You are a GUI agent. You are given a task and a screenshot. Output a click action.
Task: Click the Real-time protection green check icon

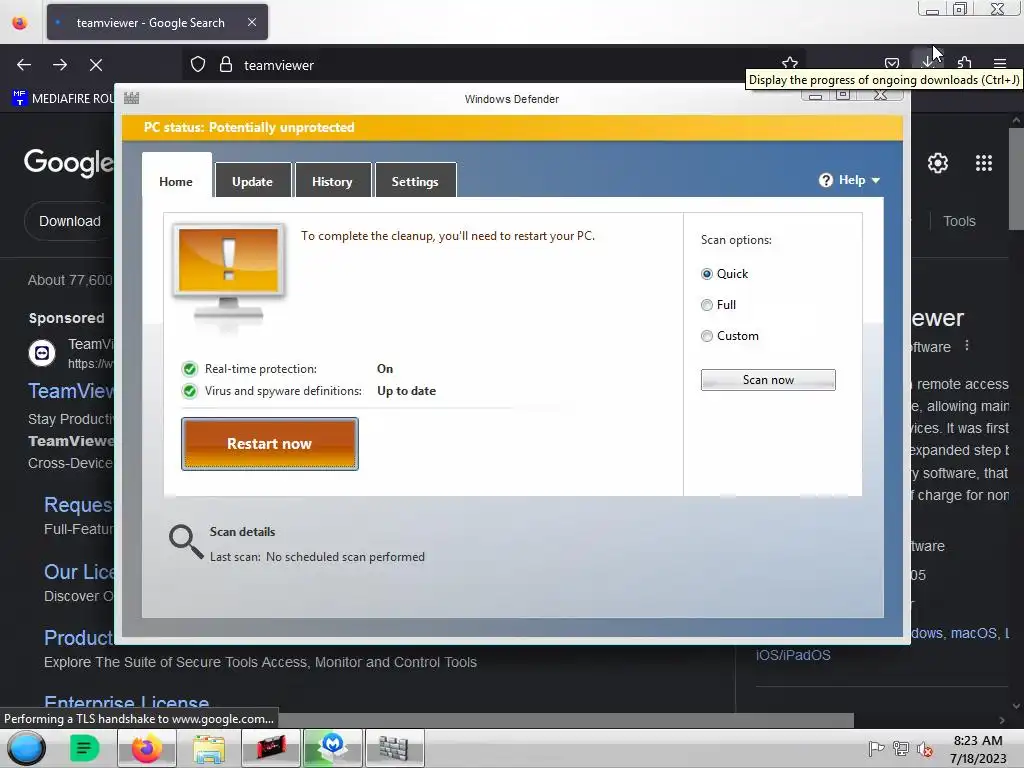[189, 369]
